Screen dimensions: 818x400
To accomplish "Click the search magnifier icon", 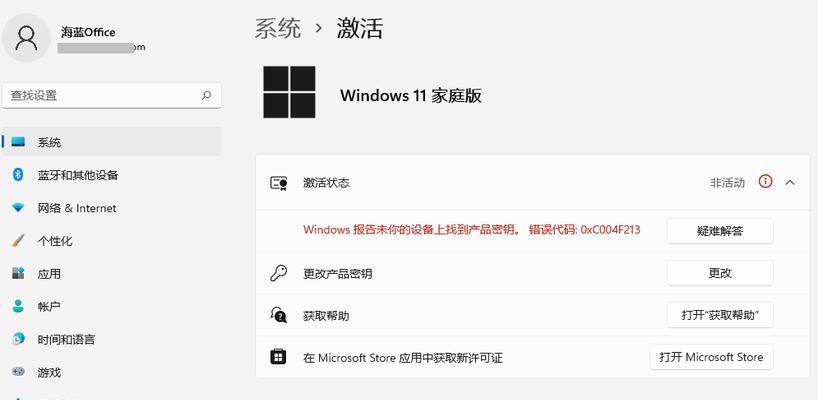I will coord(207,95).
